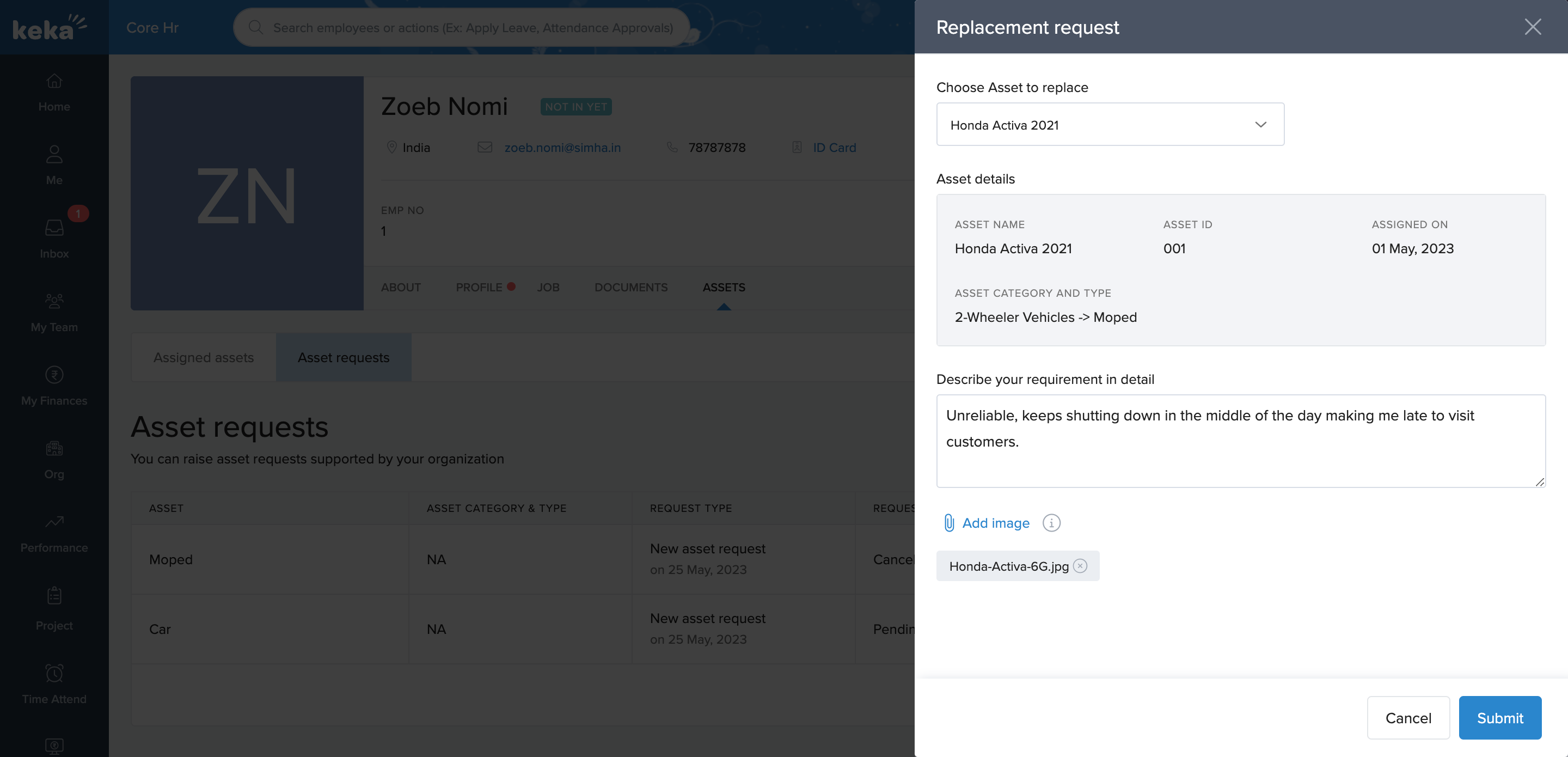
Task: Open the ID Card link
Action: pos(834,148)
